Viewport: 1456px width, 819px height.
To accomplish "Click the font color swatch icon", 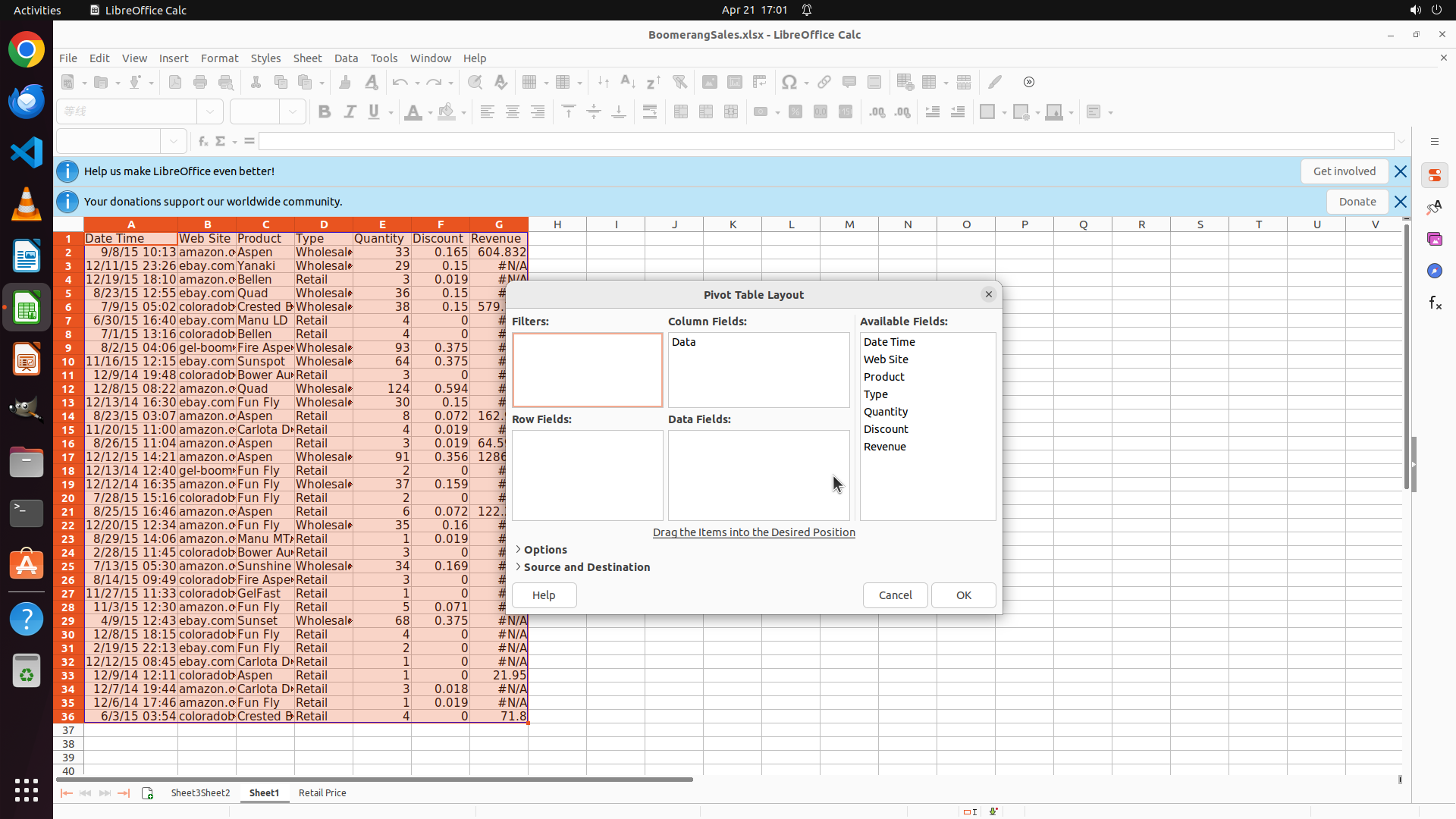I will click(x=413, y=111).
